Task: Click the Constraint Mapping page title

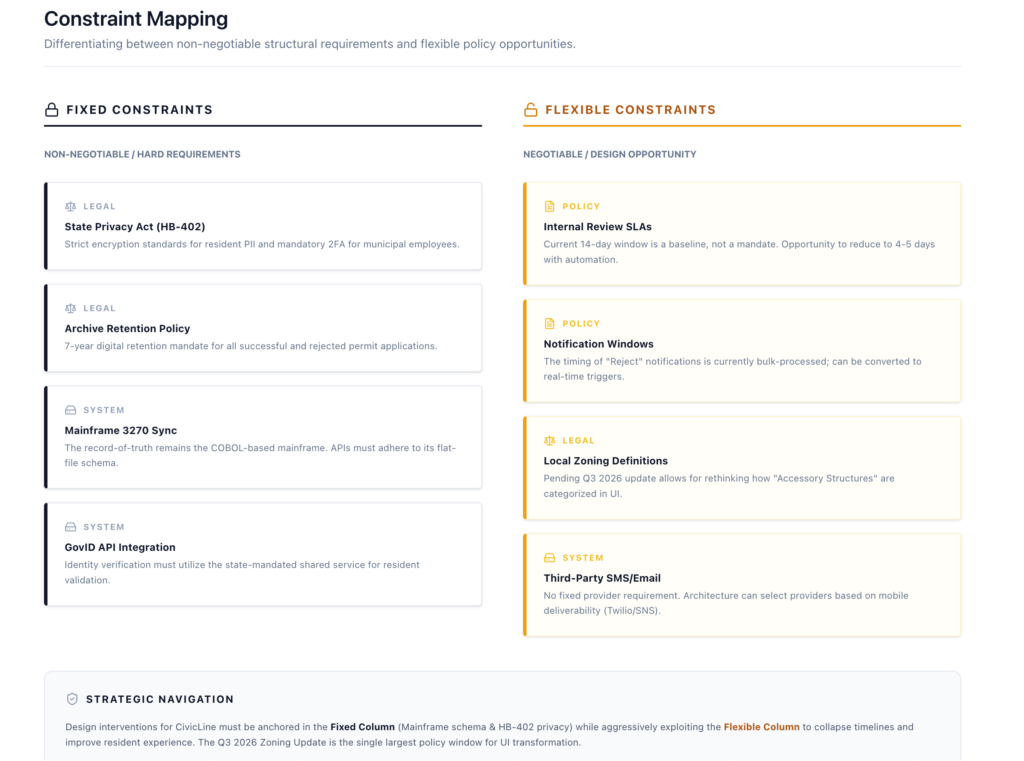Action: click(x=136, y=19)
